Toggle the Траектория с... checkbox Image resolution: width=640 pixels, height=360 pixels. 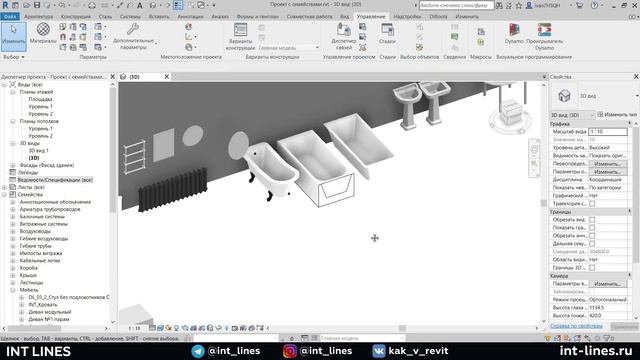coord(592,204)
